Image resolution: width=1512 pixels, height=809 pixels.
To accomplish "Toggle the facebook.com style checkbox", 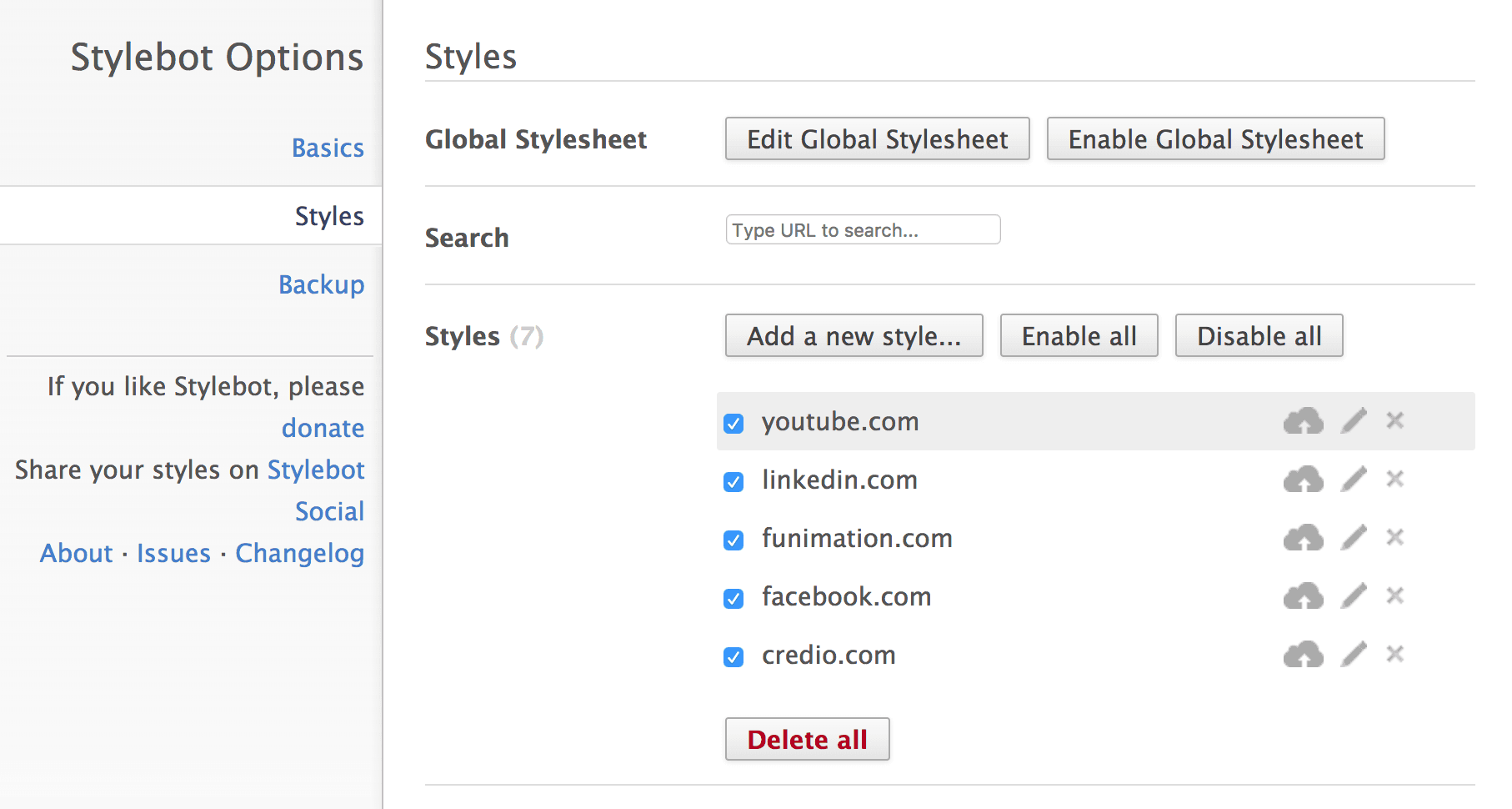I will pos(733,599).
